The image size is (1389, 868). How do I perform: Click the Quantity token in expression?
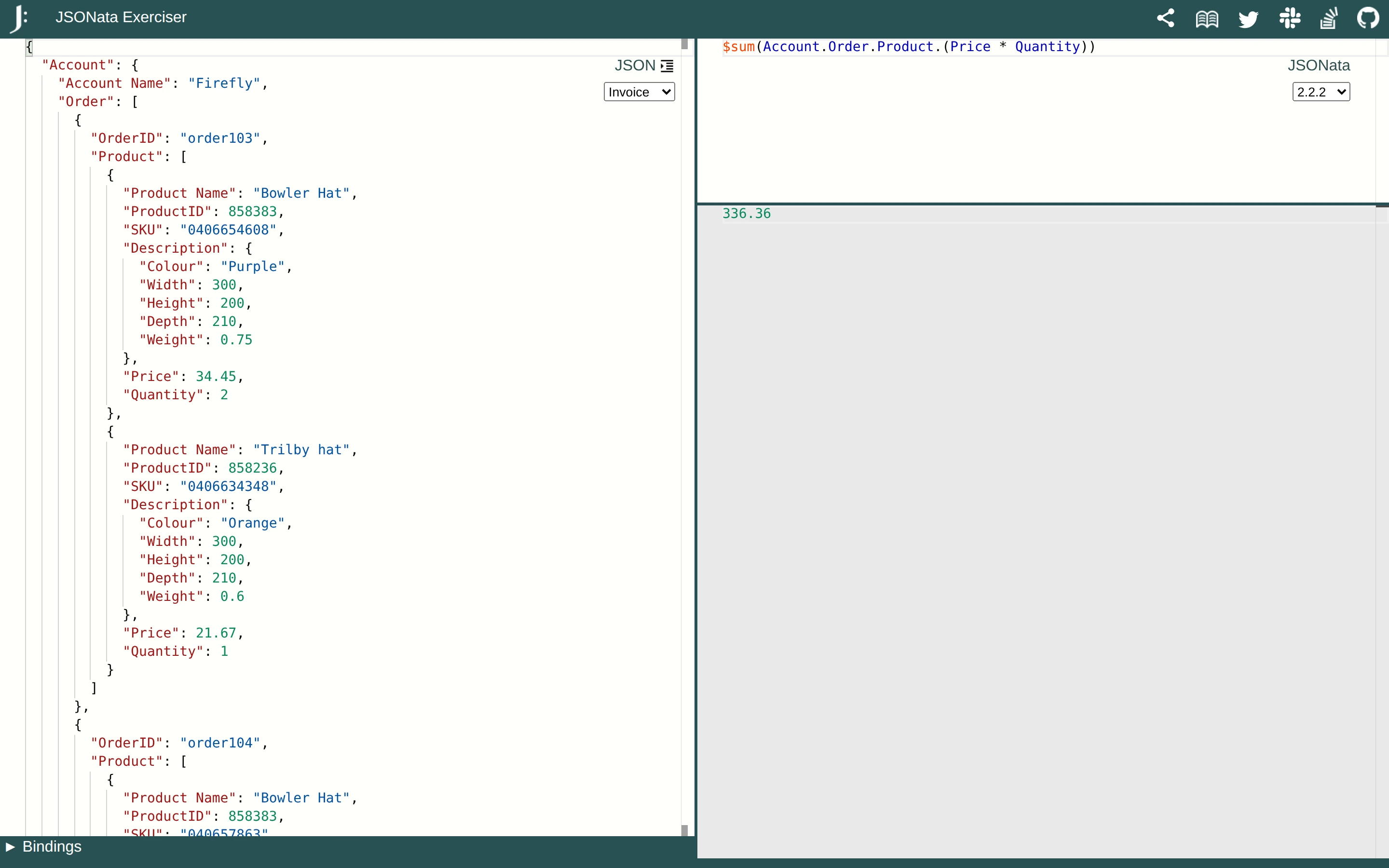[1048, 46]
